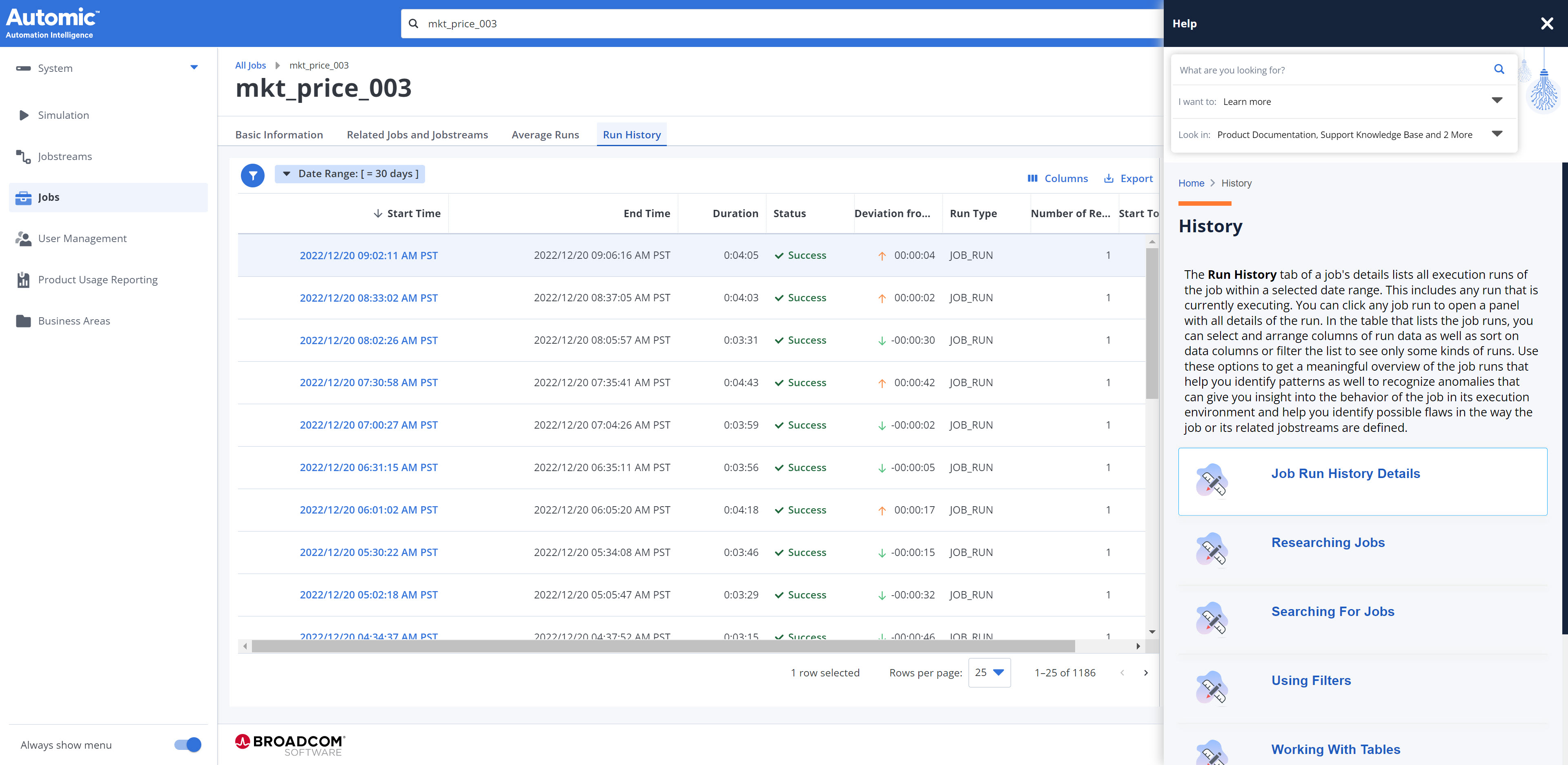Open the Rows per page dropdown
The height and width of the screenshot is (765, 1568).
coord(989,672)
